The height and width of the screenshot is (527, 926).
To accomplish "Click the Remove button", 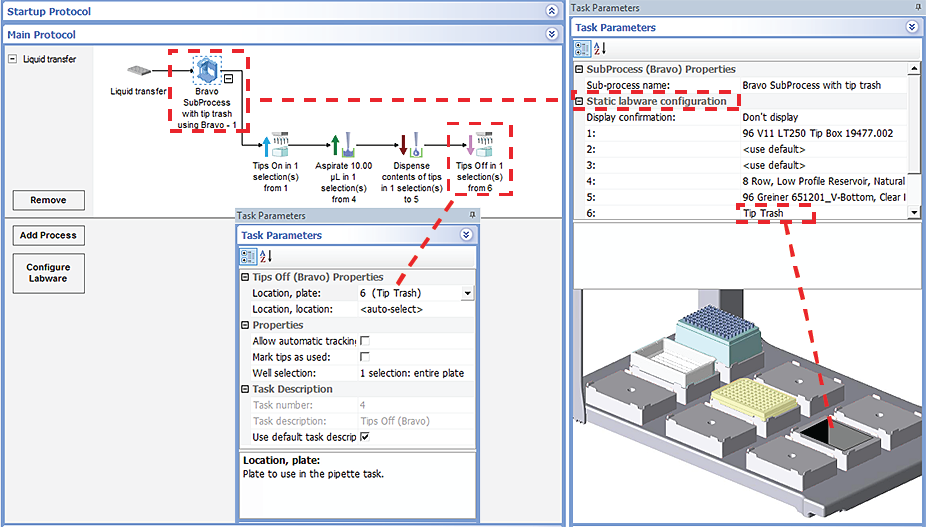I will (x=48, y=200).
